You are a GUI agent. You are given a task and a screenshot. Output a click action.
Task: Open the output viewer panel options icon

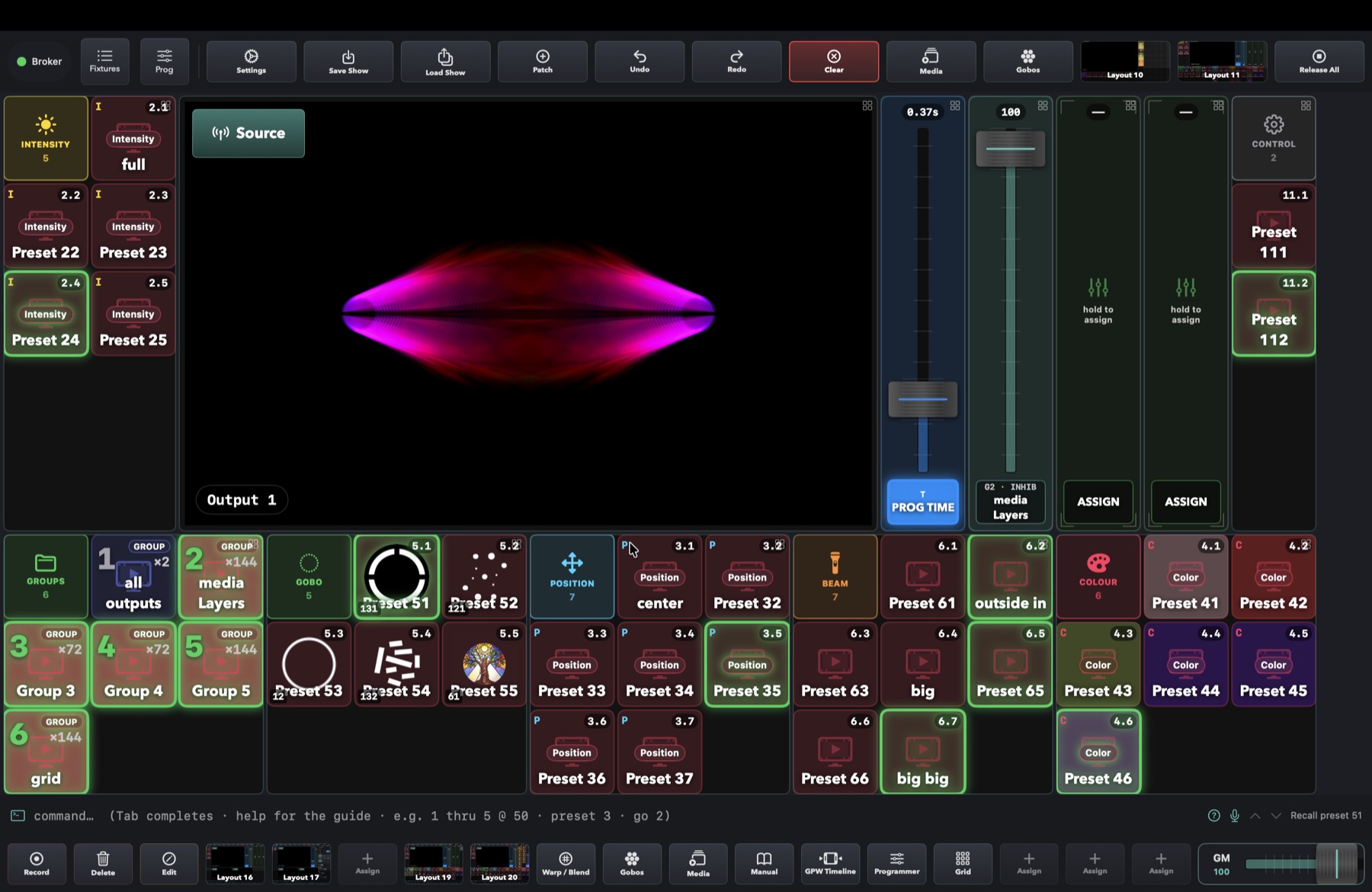[x=867, y=106]
